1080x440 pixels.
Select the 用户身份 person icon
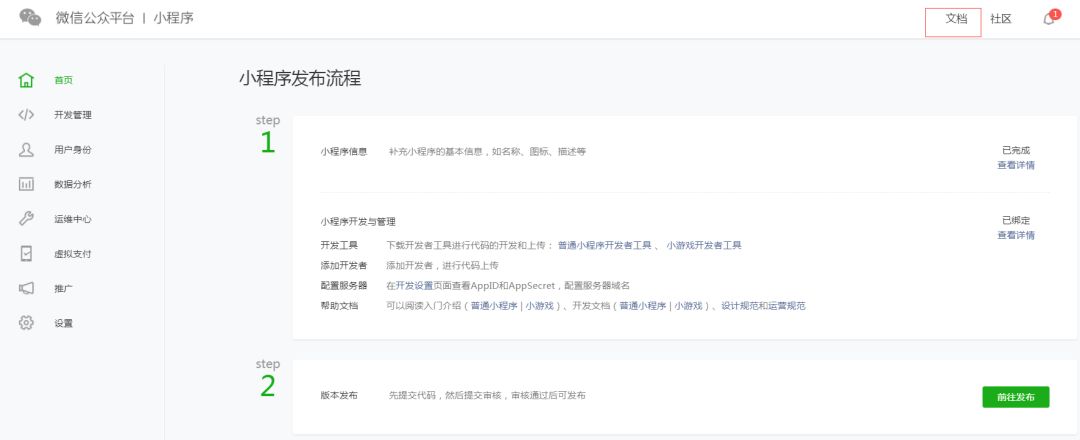(x=26, y=149)
